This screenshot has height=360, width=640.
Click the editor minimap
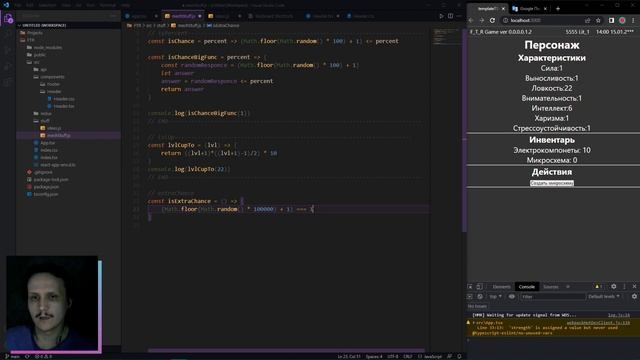[x=446, y=37]
